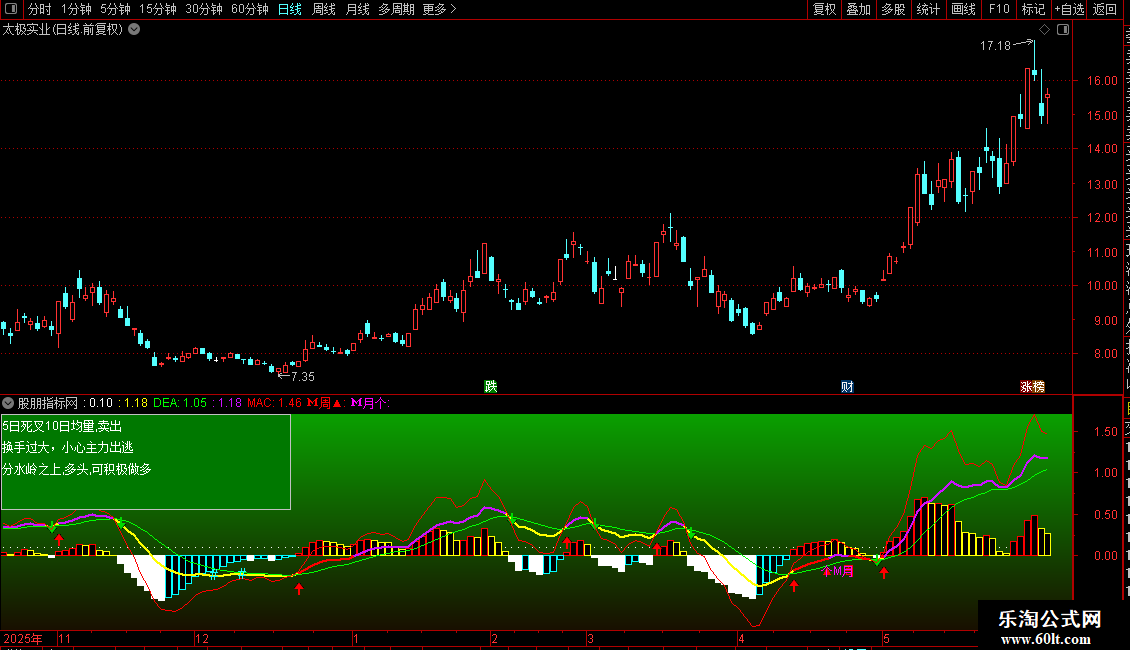
Task: Click the DEA: 1.05 value
Action: (x=180, y=403)
